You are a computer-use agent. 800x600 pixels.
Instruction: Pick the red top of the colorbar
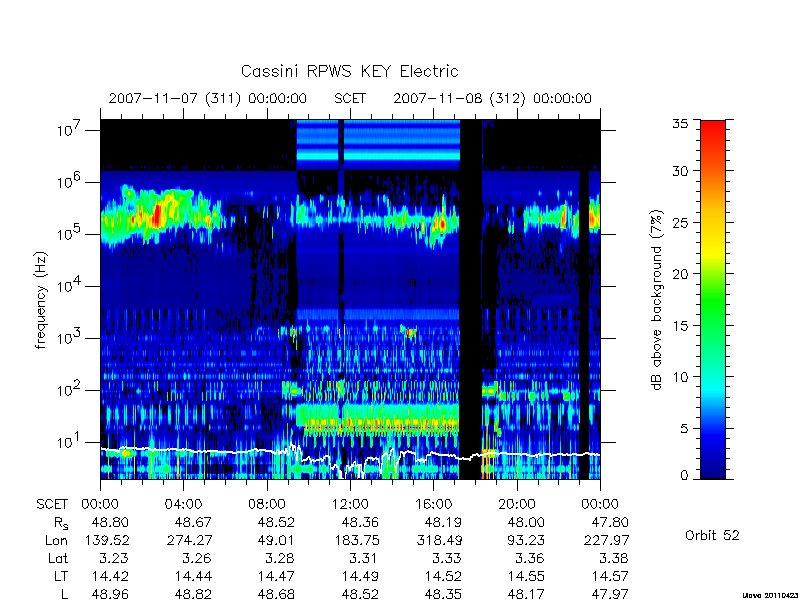click(713, 130)
